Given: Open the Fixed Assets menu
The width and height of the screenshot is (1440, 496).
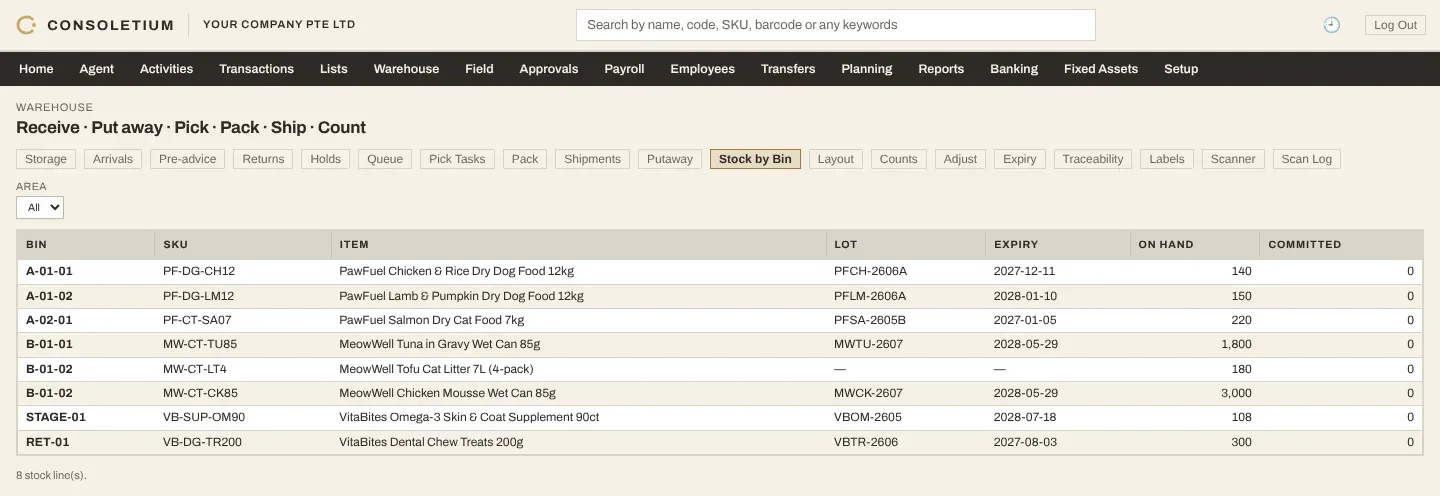Looking at the screenshot, I should coord(1100,69).
